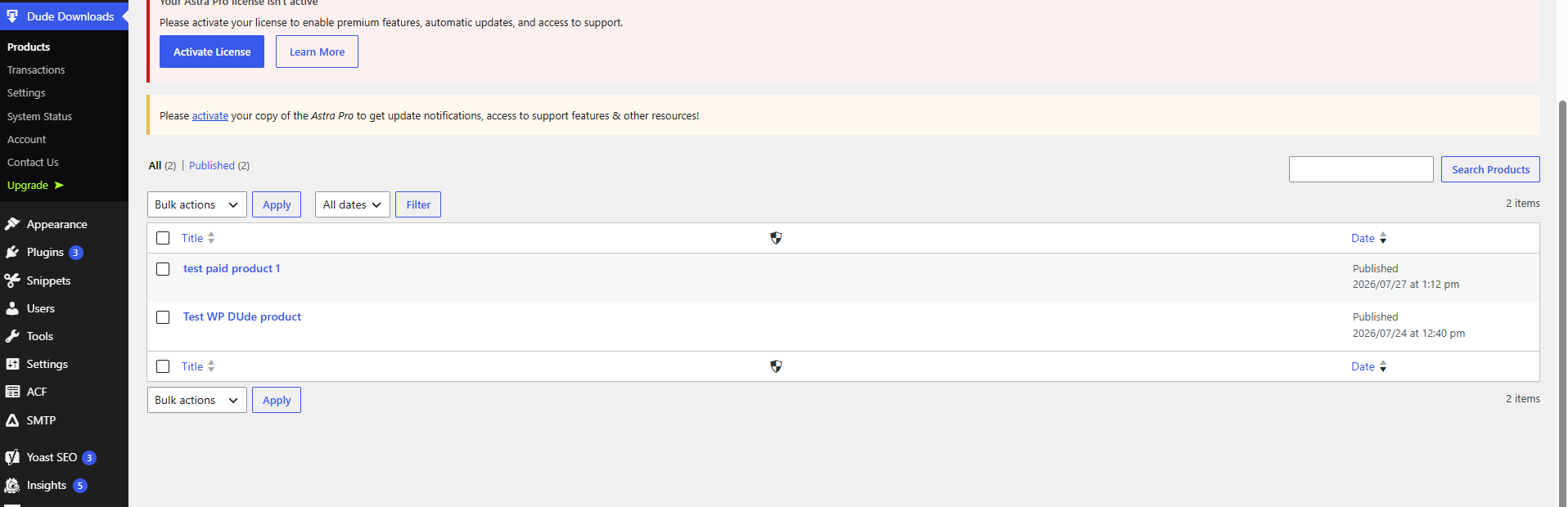Click the 2026/07/24 at 12:40 pm date
This screenshot has width=1568, height=507.
(1408, 333)
